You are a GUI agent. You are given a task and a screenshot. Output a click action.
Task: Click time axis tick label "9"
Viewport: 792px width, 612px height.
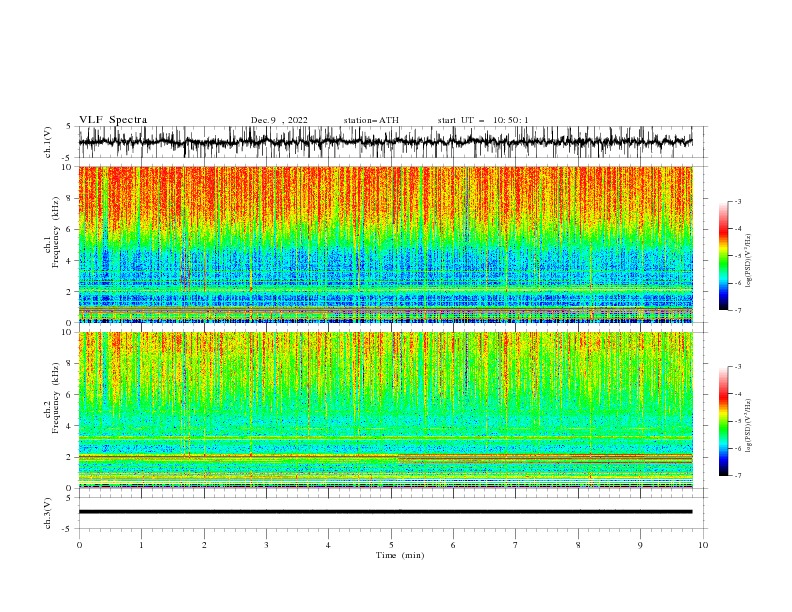[640, 545]
